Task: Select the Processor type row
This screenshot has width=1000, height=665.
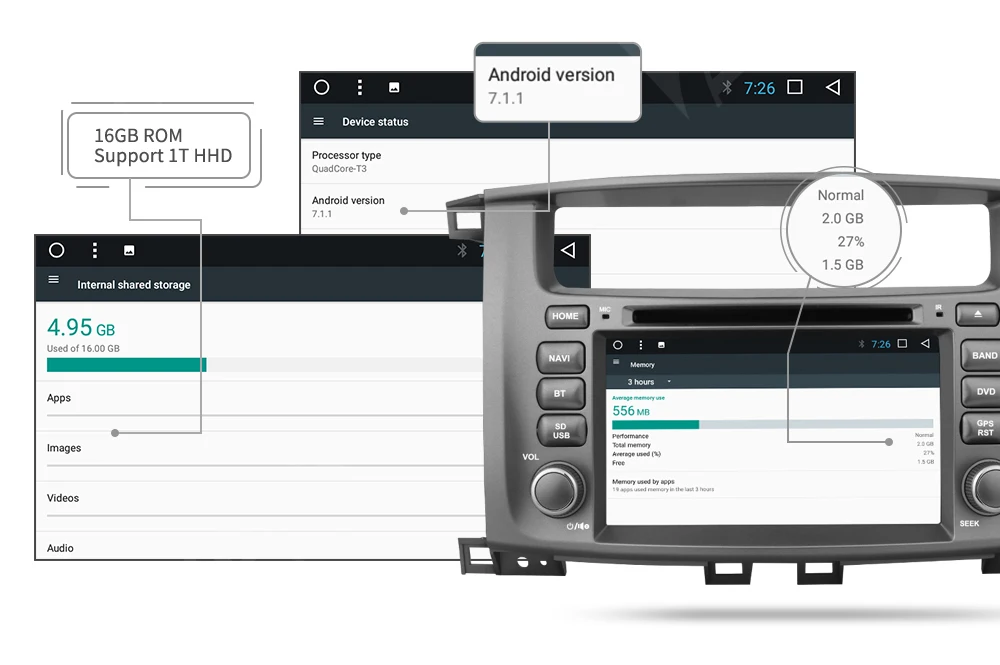Action: tap(577, 161)
